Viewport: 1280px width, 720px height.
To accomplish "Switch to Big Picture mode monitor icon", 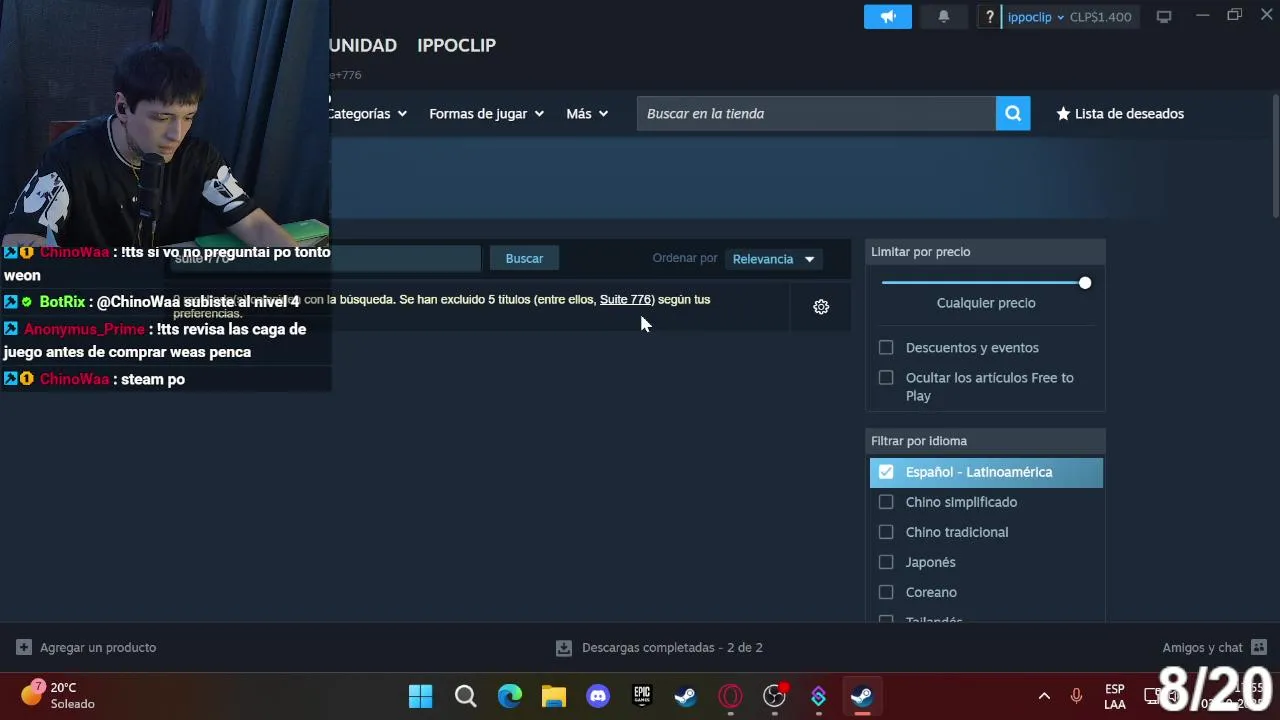I will (x=1164, y=17).
